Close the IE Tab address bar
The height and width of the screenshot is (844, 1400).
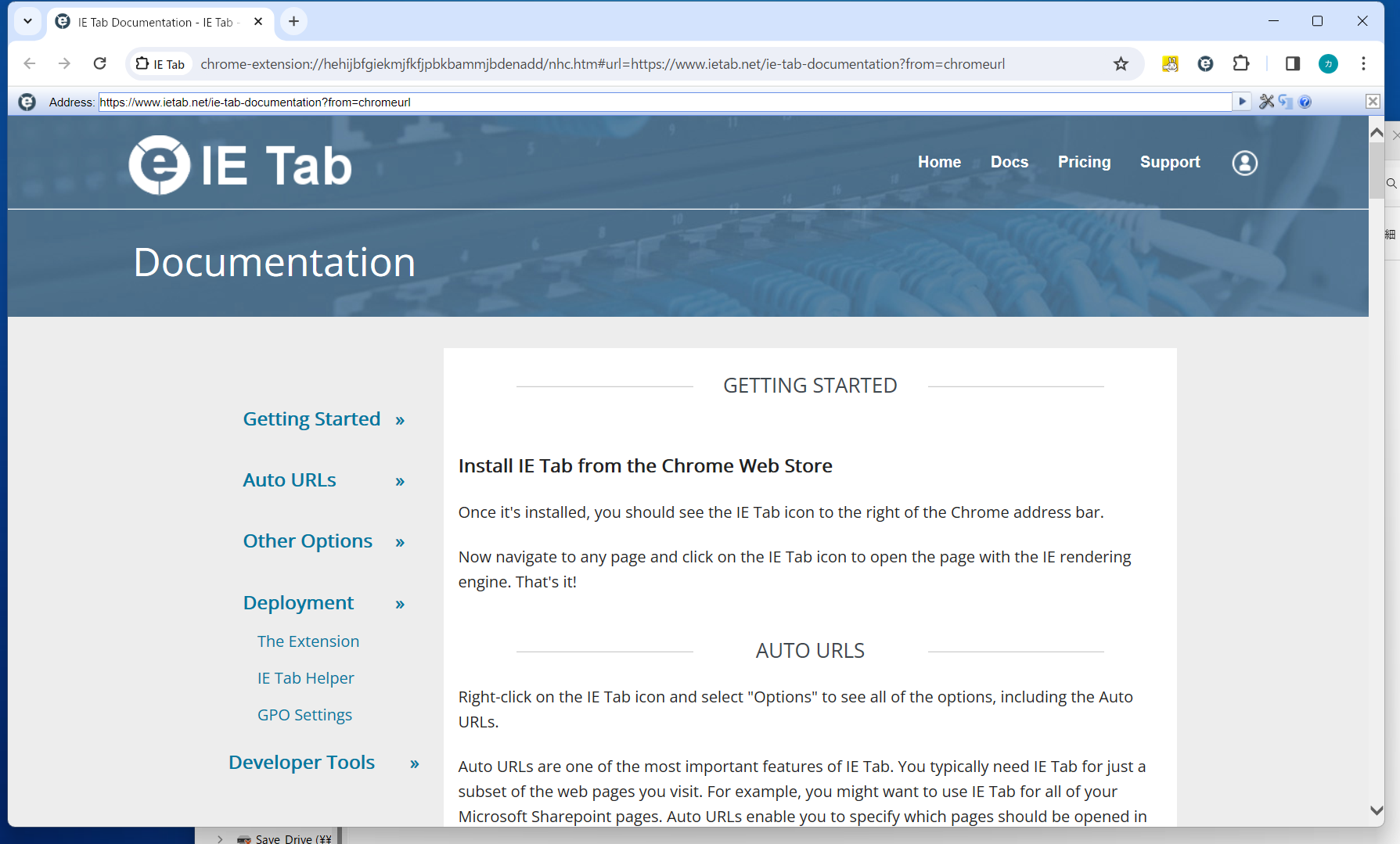[x=1373, y=102]
